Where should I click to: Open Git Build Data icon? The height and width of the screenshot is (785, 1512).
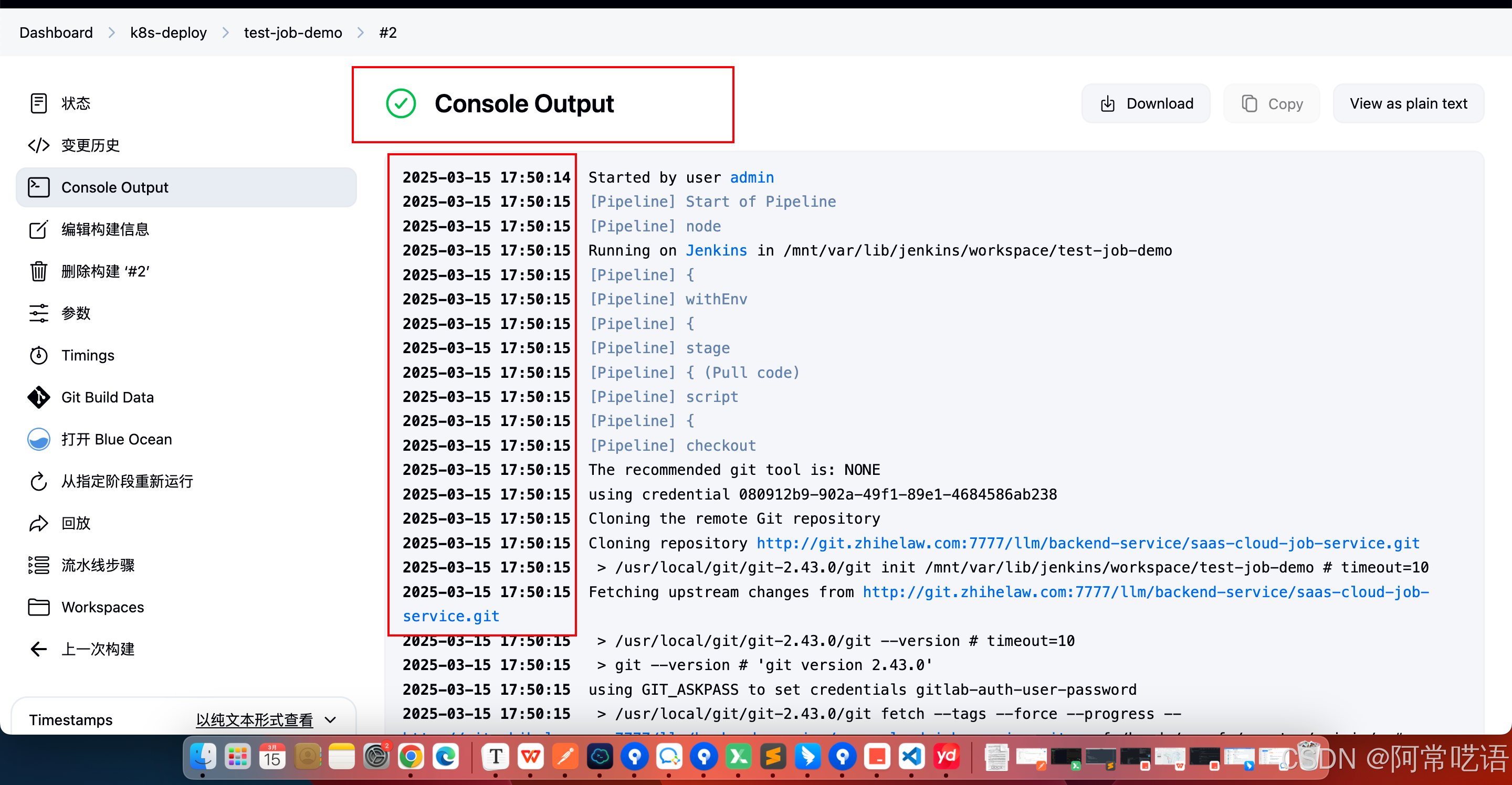point(39,397)
